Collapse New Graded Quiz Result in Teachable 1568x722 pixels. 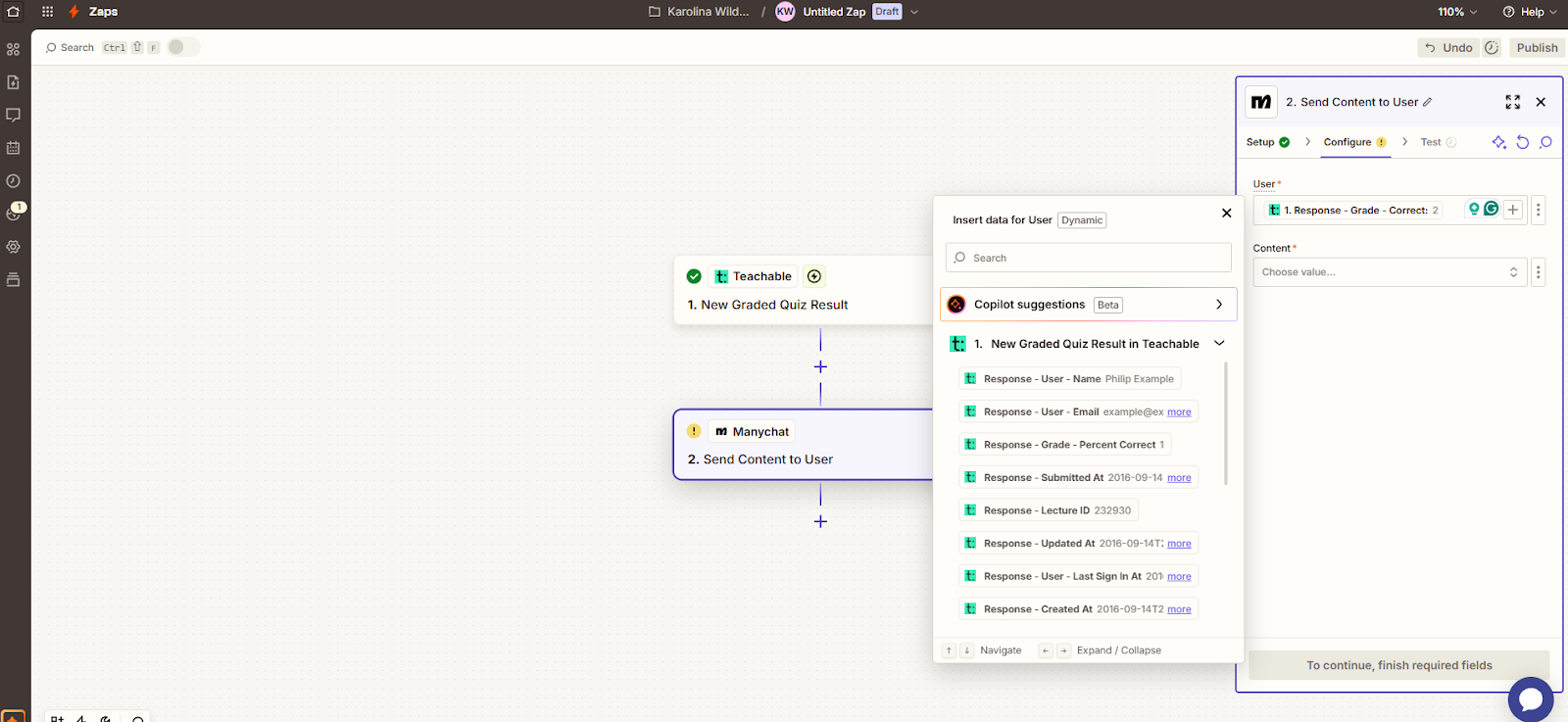[x=1219, y=344]
